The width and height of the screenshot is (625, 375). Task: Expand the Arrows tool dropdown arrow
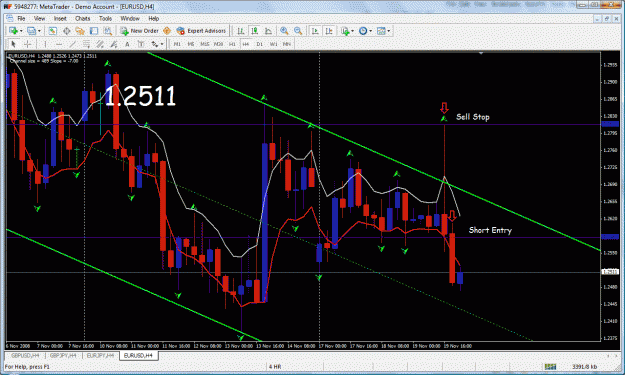[162, 44]
